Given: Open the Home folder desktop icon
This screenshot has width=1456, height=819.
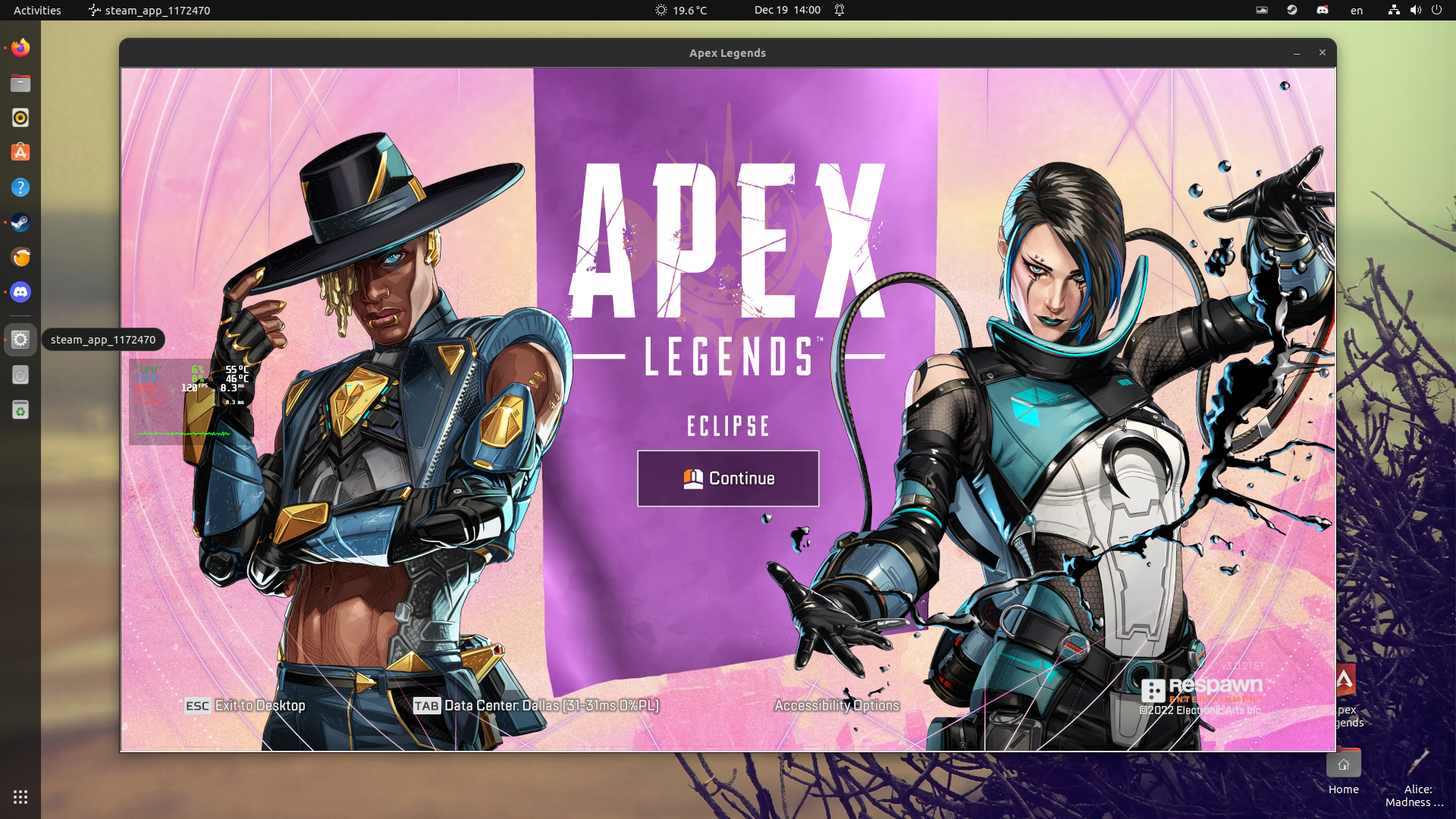Looking at the screenshot, I should click(x=1344, y=772).
